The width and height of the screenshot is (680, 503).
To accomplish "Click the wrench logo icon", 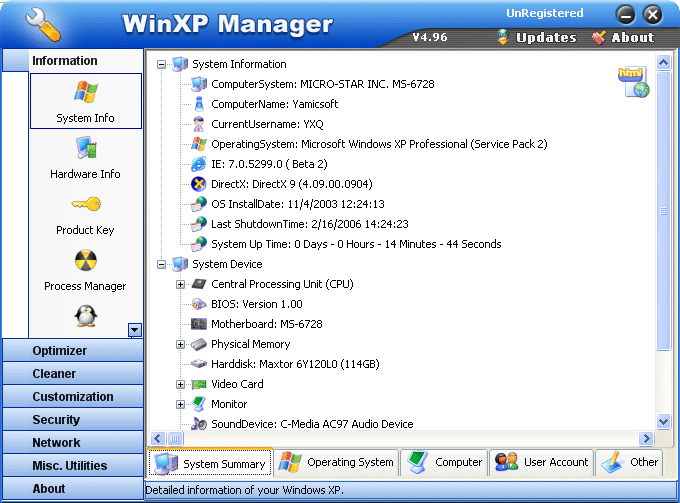I will [x=43, y=25].
